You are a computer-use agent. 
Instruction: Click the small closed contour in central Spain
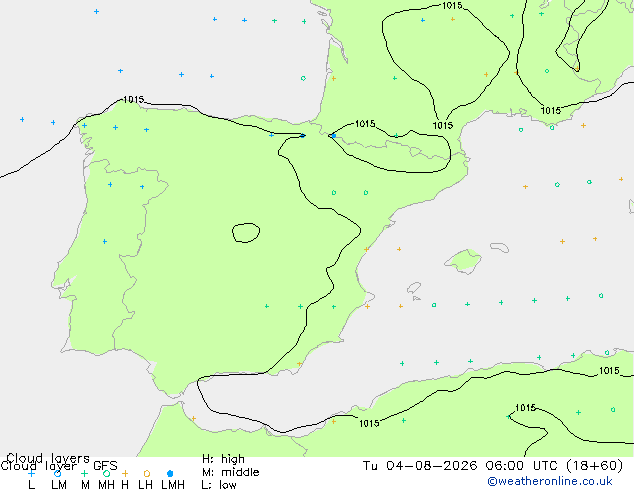(x=246, y=233)
